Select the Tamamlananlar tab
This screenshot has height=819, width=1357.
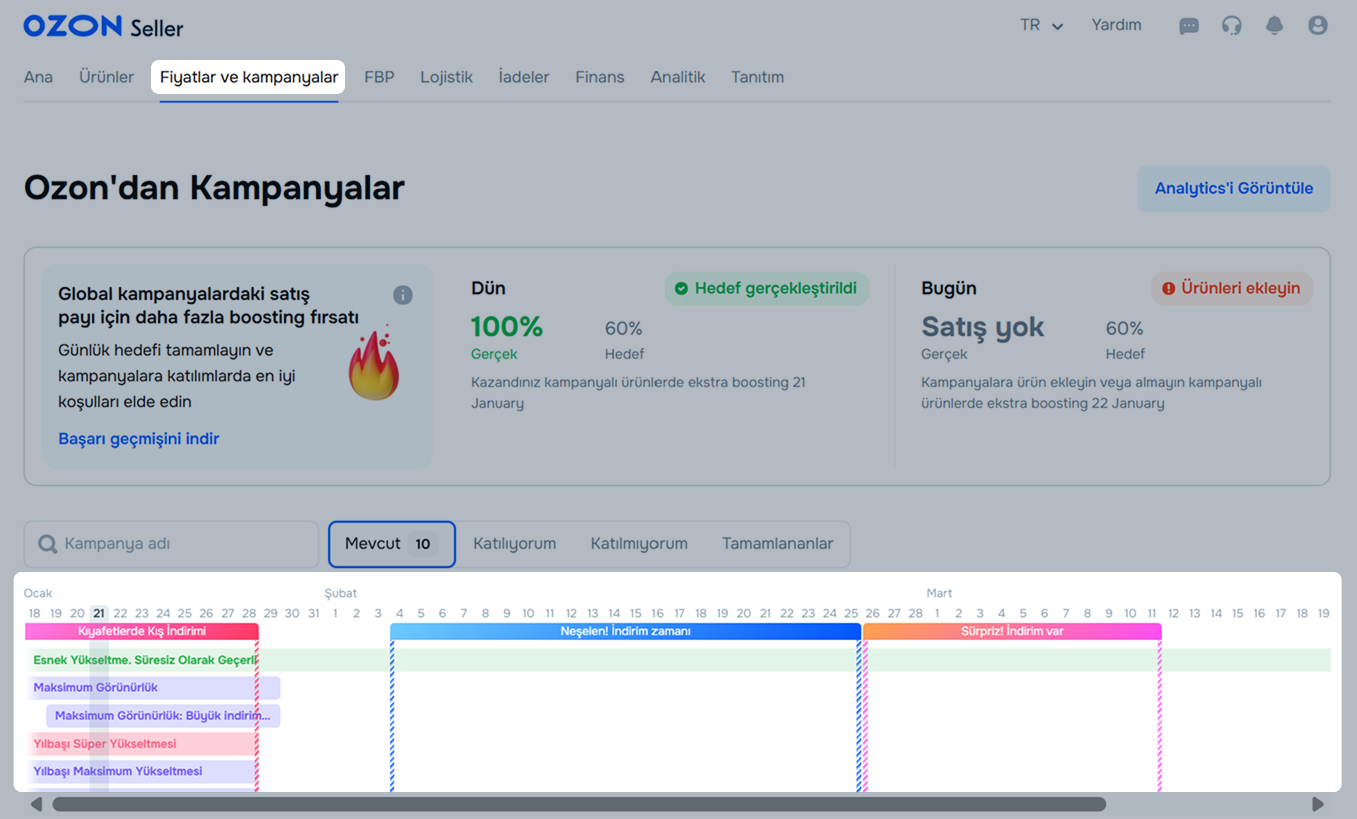click(x=777, y=544)
